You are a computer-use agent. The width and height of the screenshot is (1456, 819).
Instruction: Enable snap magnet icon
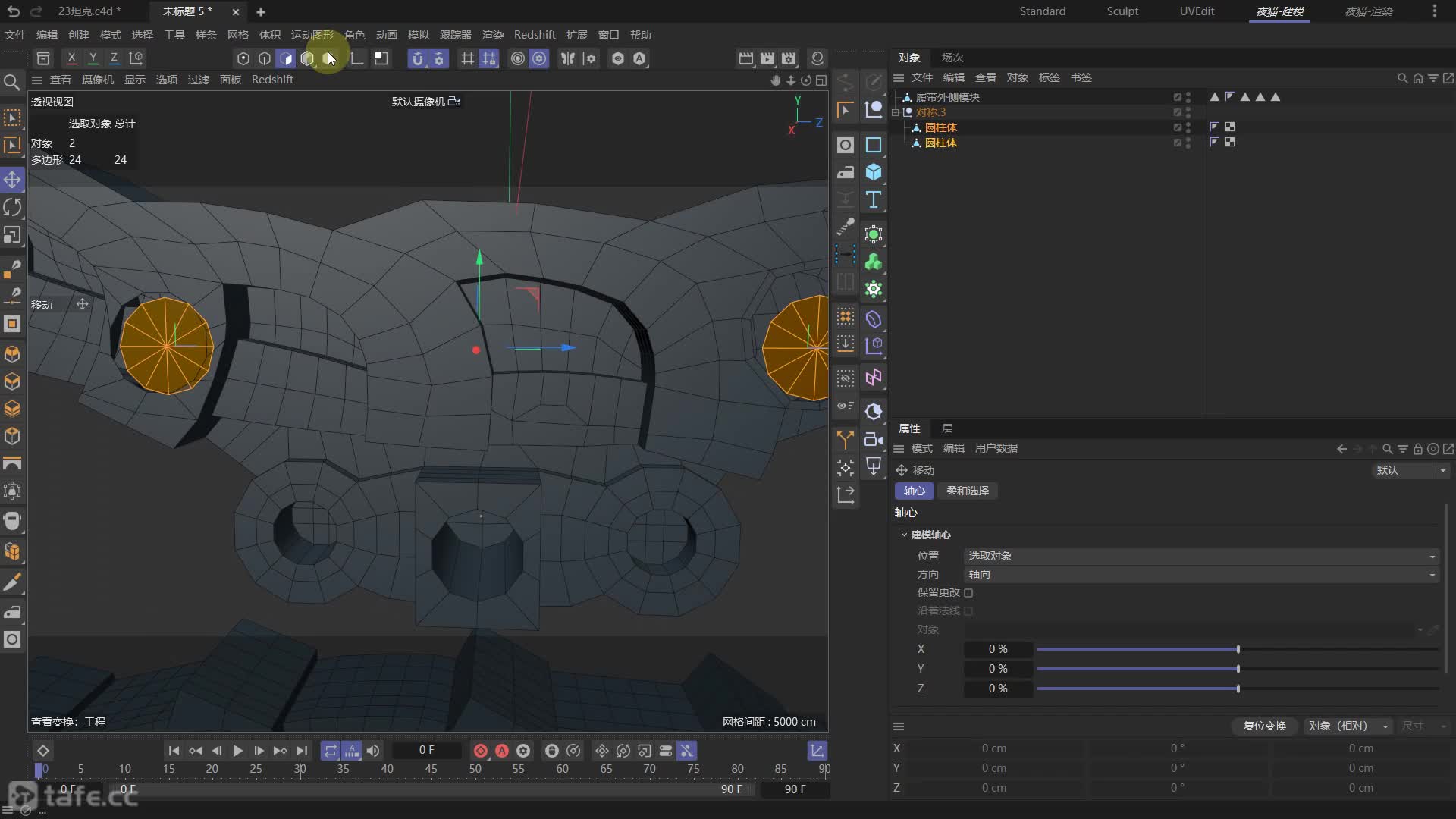pyautogui.click(x=418, y=58)
